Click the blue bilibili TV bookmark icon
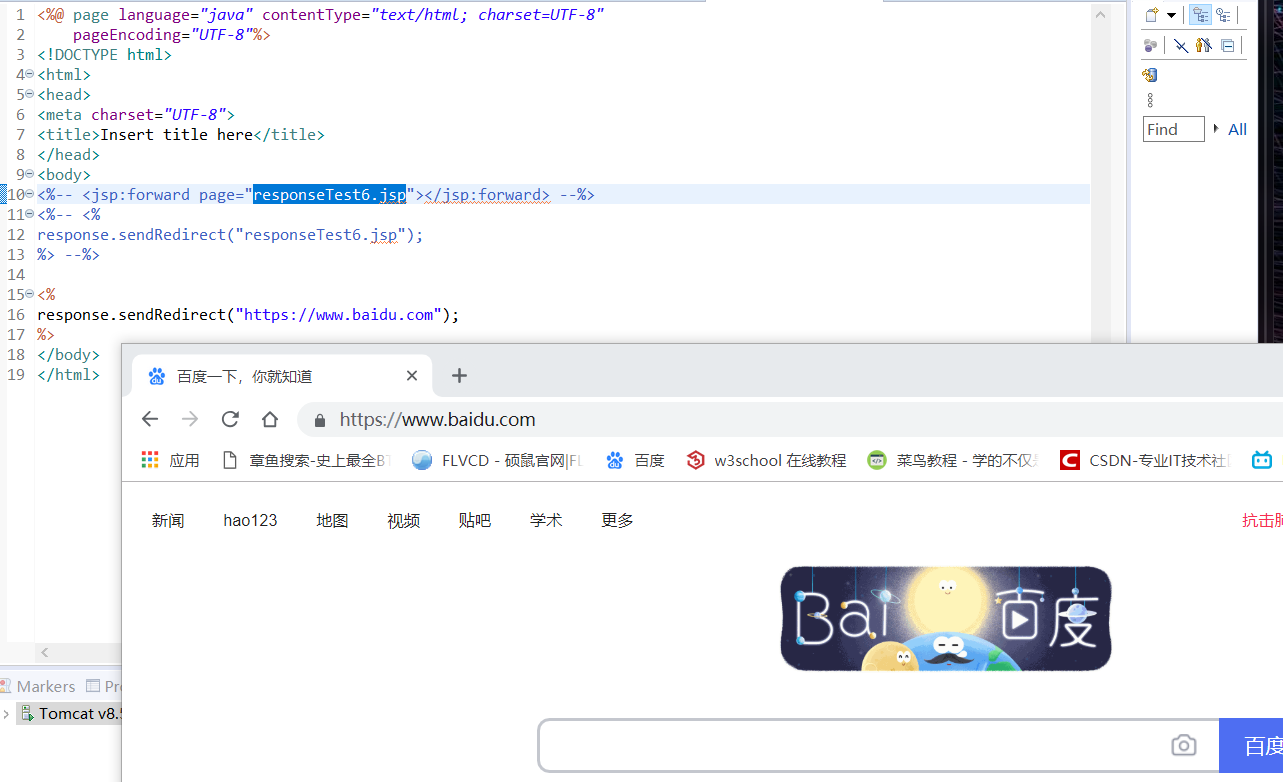Viewport: 1283px width, 782px height. (1262, 460)
